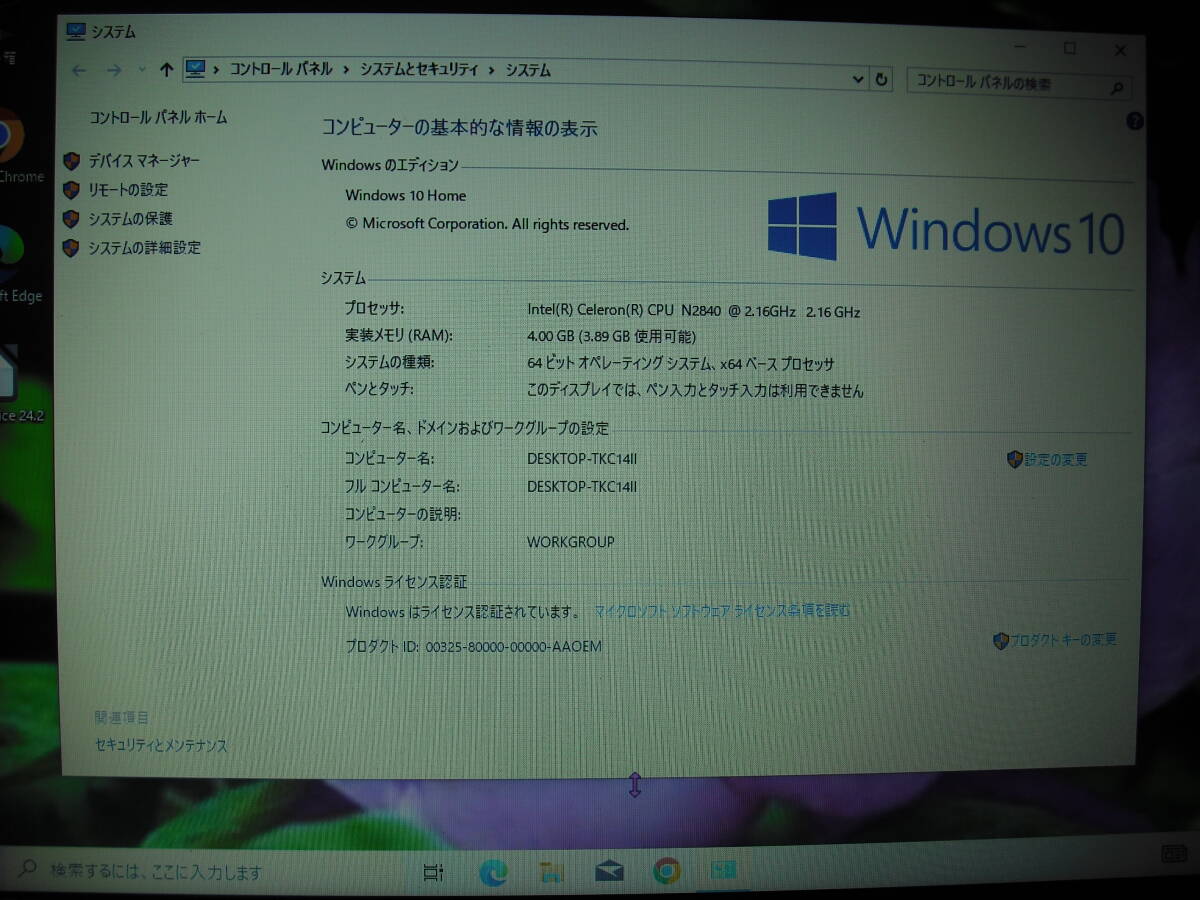Open the touch keyboard taskbar icon
Screen dimensions: 1200x900
point(1176,854)
